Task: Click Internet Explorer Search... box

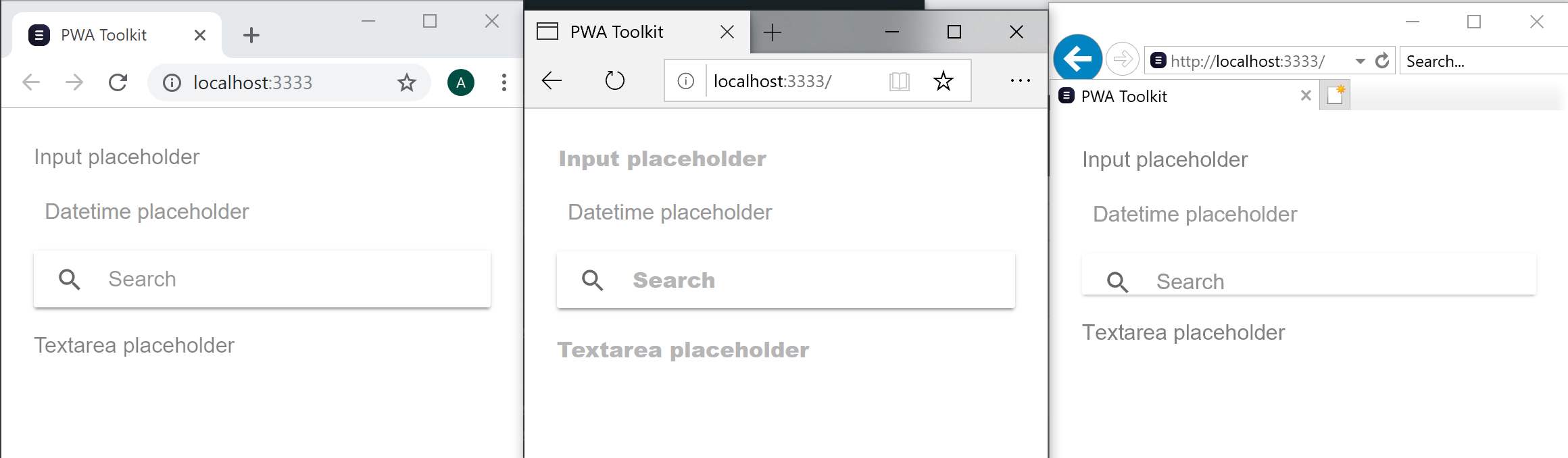Action: [x=1484, y=61]
